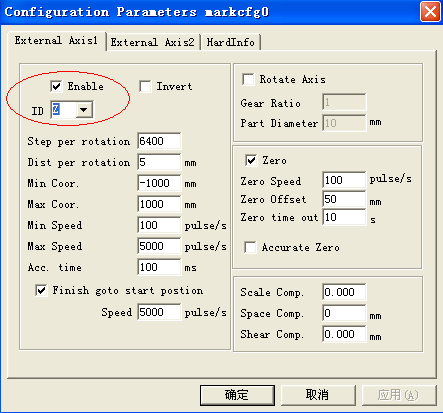Click the ID combo box text area
The height and width of the screenshot is (413, 443).
point(64,110)
